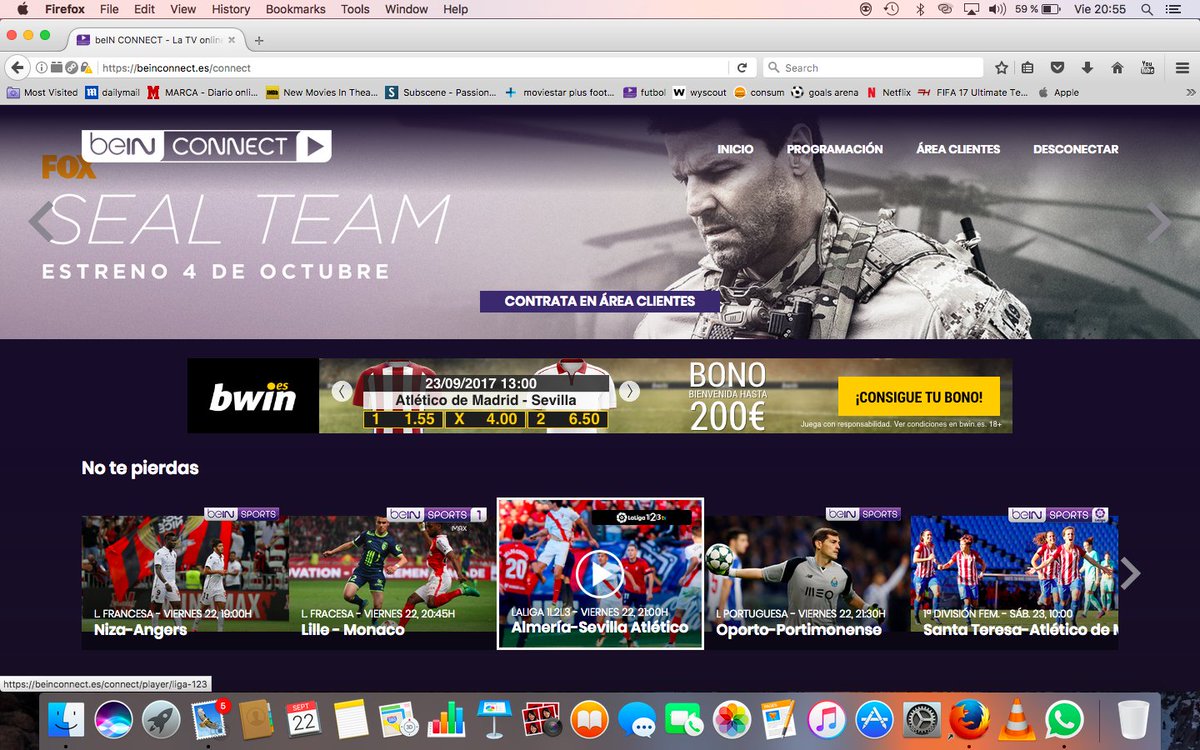1200x750 pixels.
Task: Go to Firefox home page icon
Action: point(1117,68)
